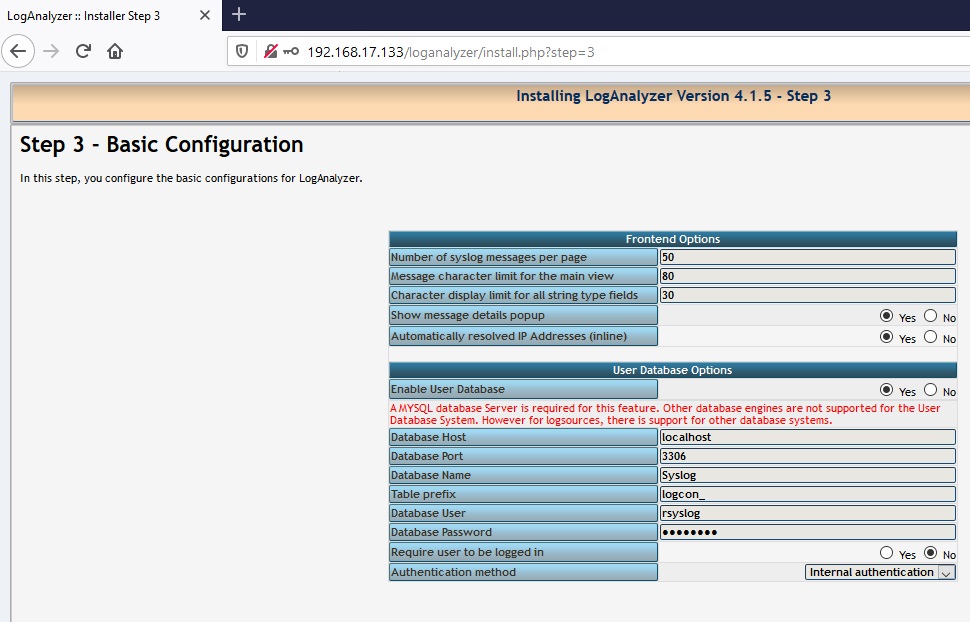970x622 pixels.
Task: Select Yes for Show message details popup
Action: coord(886,316)
